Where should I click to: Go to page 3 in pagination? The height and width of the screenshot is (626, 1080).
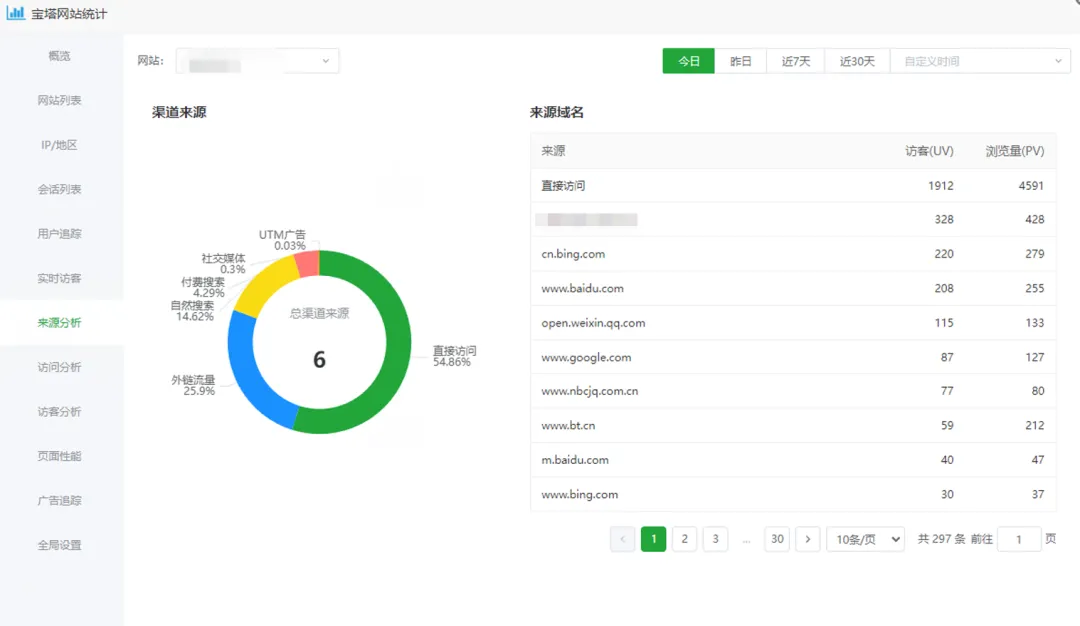coord(716,539)
